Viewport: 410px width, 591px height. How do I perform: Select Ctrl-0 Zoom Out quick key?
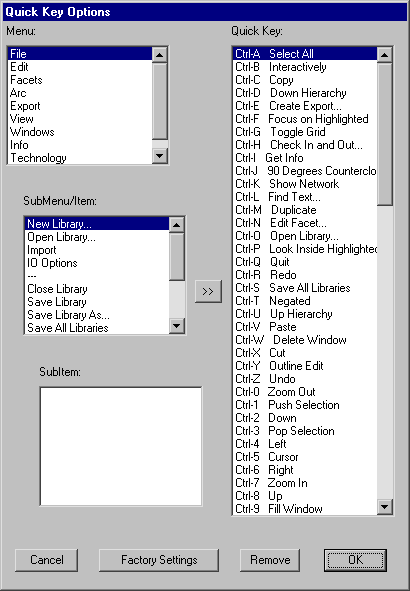305,392
